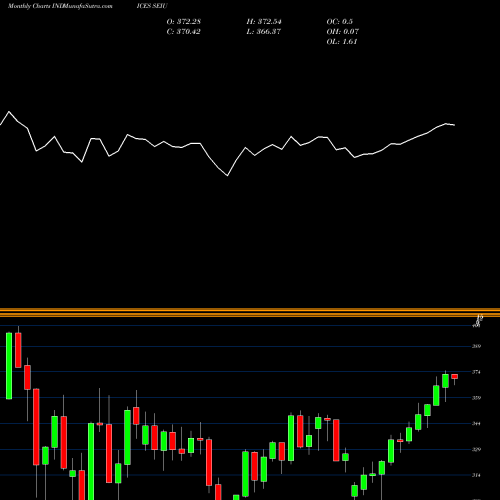Click the 374 price axis label
This screenshot has width=500, height=500.
[476, 372]
